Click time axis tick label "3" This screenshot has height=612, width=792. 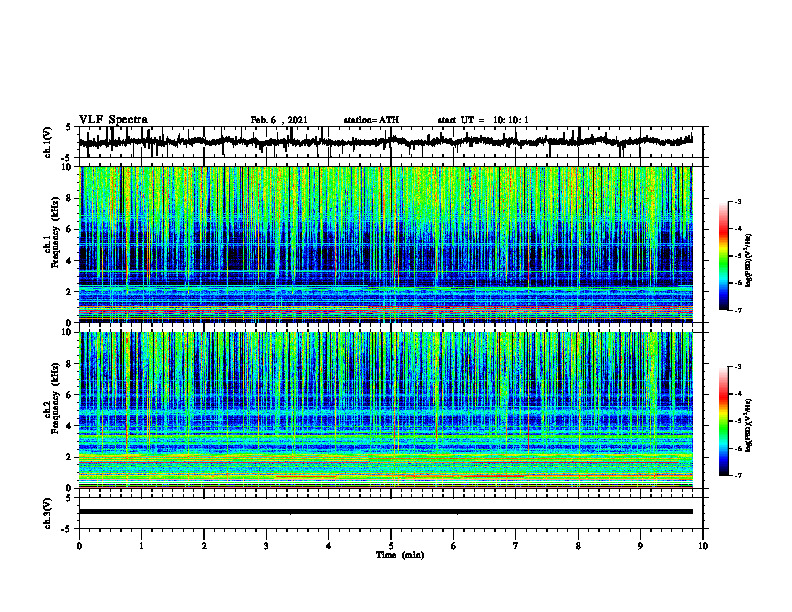pos(266,546)
